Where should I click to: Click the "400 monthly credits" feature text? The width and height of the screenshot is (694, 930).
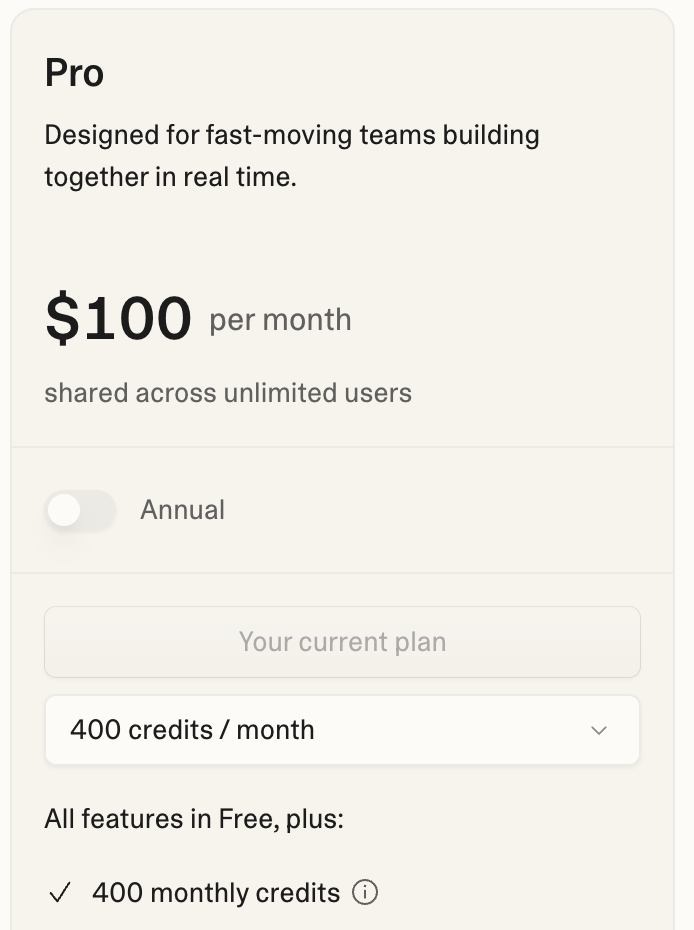pyautogui.click(x=216, y=892)
